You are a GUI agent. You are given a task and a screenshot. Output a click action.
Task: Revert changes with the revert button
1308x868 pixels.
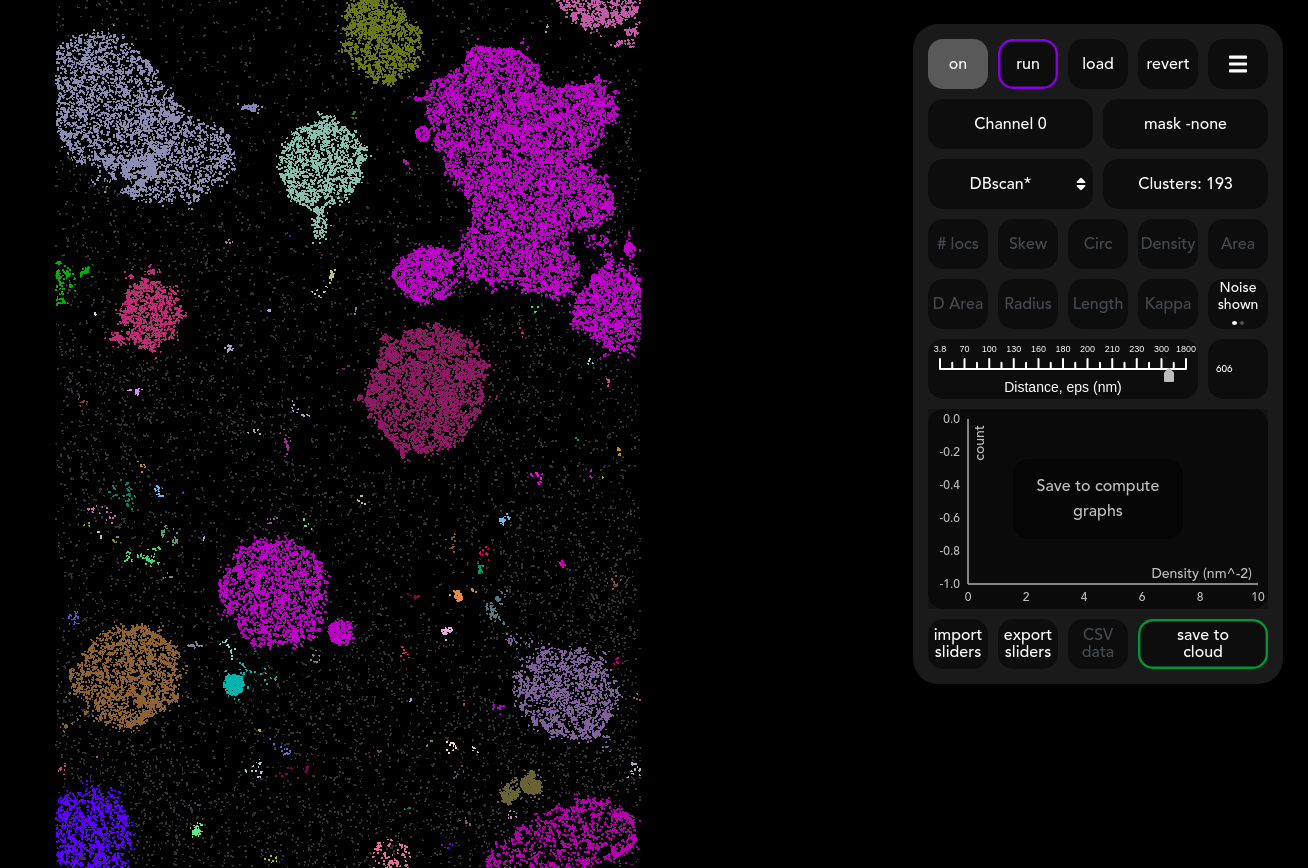(1167, 64)
